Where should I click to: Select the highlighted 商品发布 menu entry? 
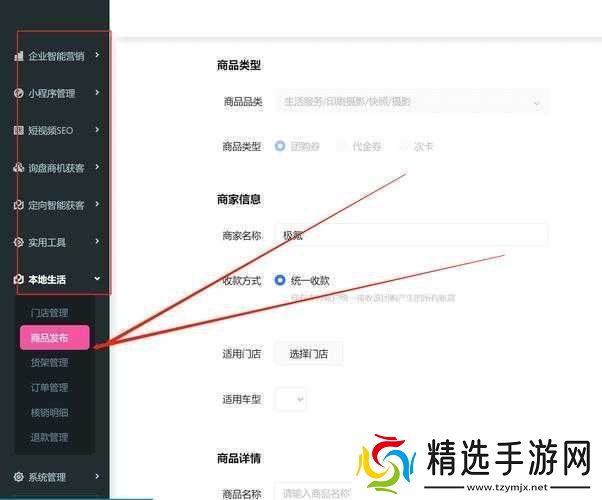pos(54,337)
